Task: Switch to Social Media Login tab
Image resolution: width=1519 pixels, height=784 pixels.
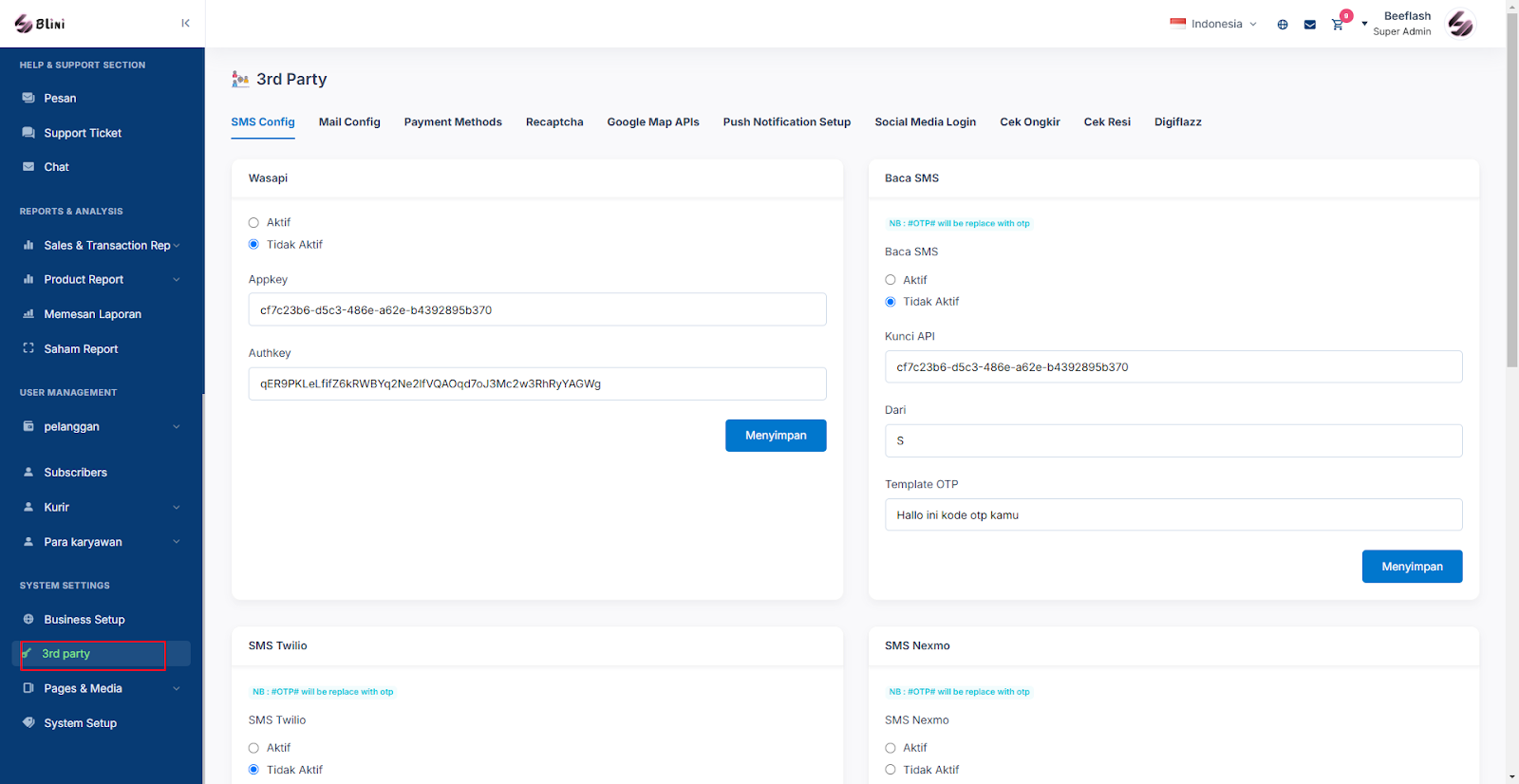Action: [x=926, y=121]
